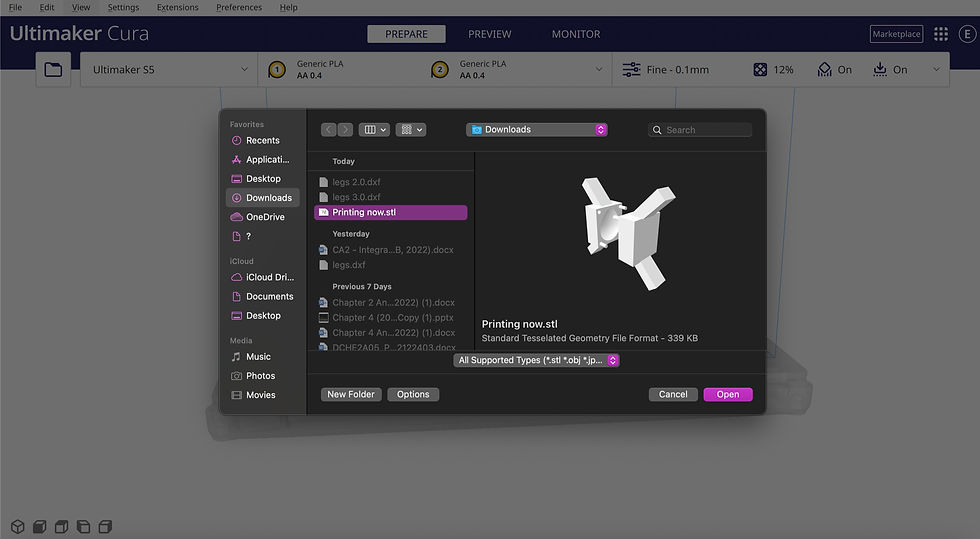Switch to front view cube icon
Viewport: 980px width, 539px height.
pyautogui.click(x=39, y=526)
